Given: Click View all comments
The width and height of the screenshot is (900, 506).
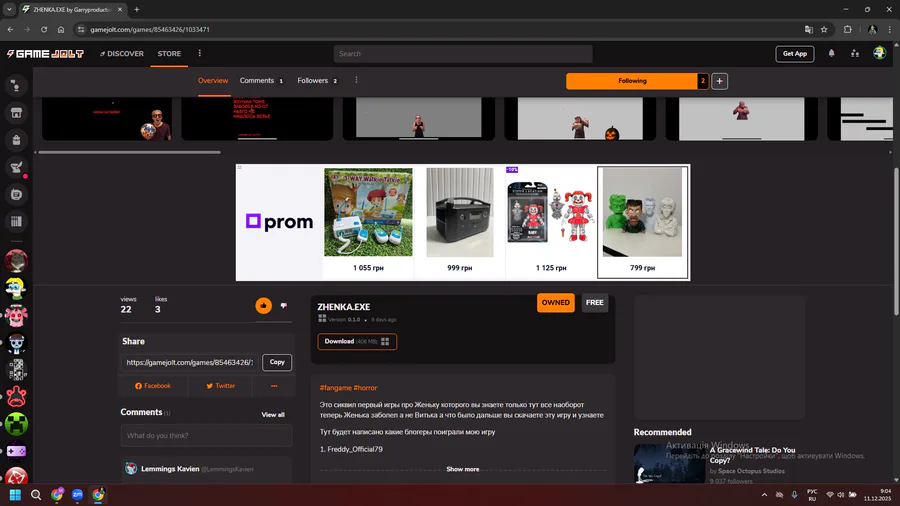Looking at the screenshot, I should [273, 415].
